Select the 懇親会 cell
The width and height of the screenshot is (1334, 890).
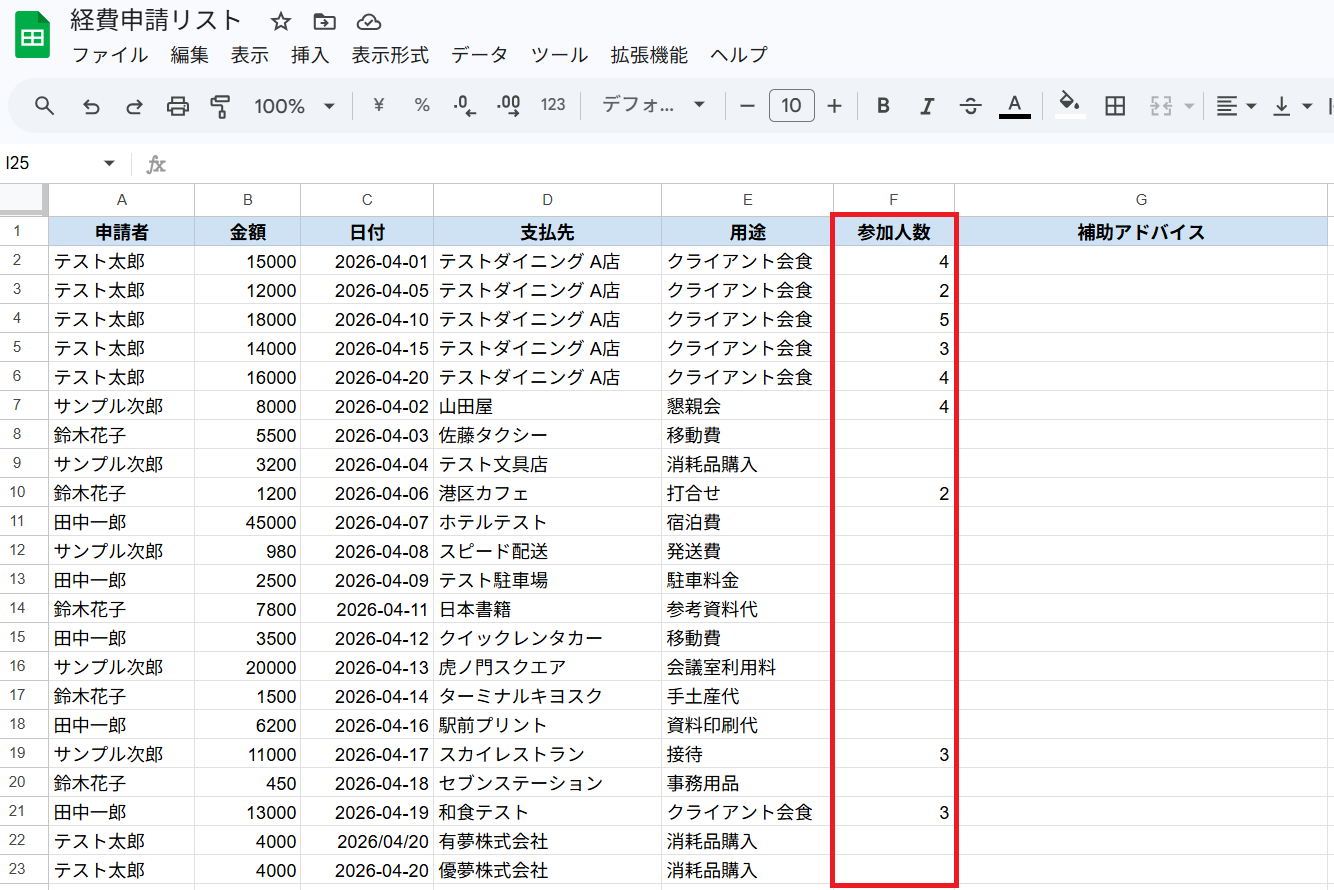[x=747, y=406]
